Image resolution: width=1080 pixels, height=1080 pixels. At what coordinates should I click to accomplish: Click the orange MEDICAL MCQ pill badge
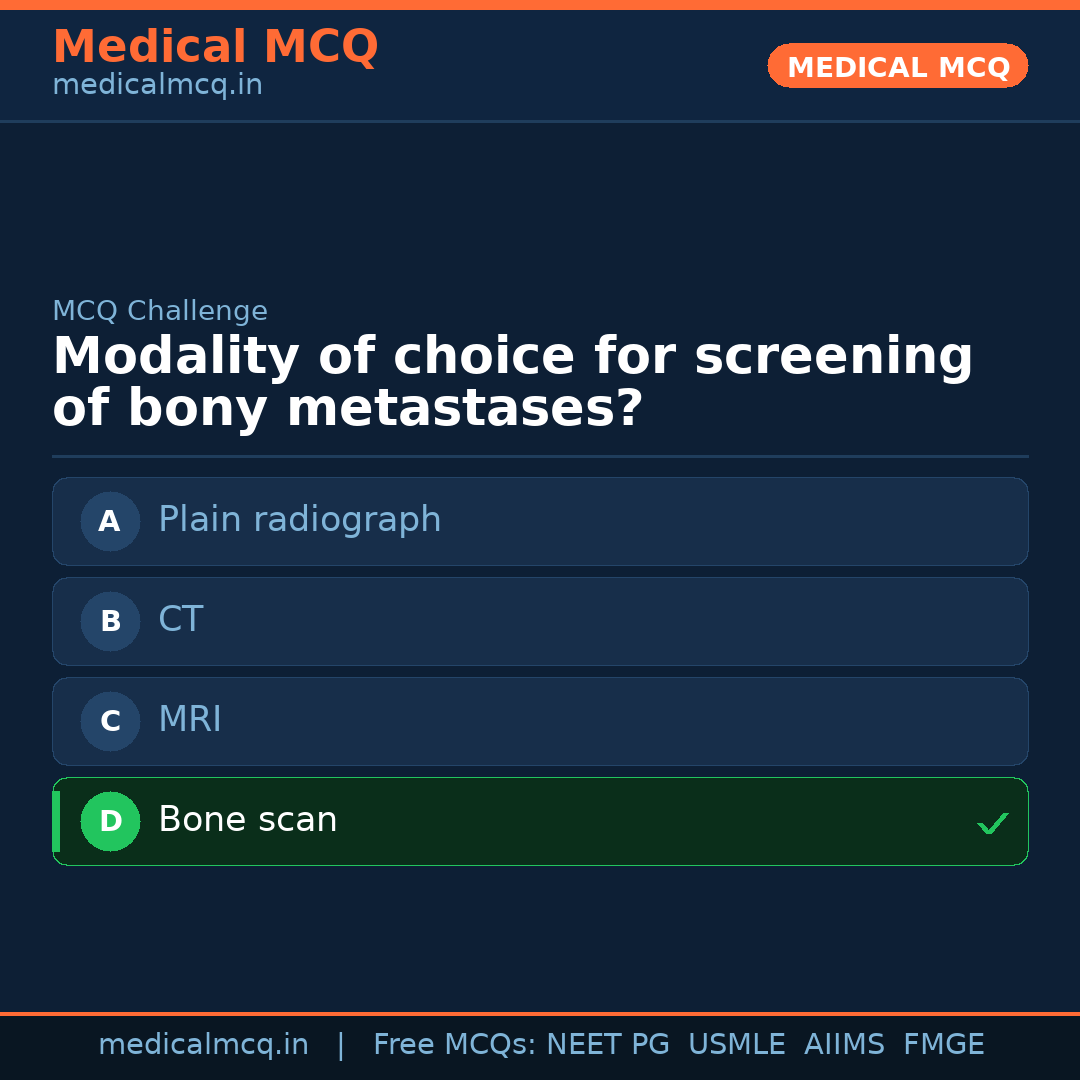coord(897,66)
